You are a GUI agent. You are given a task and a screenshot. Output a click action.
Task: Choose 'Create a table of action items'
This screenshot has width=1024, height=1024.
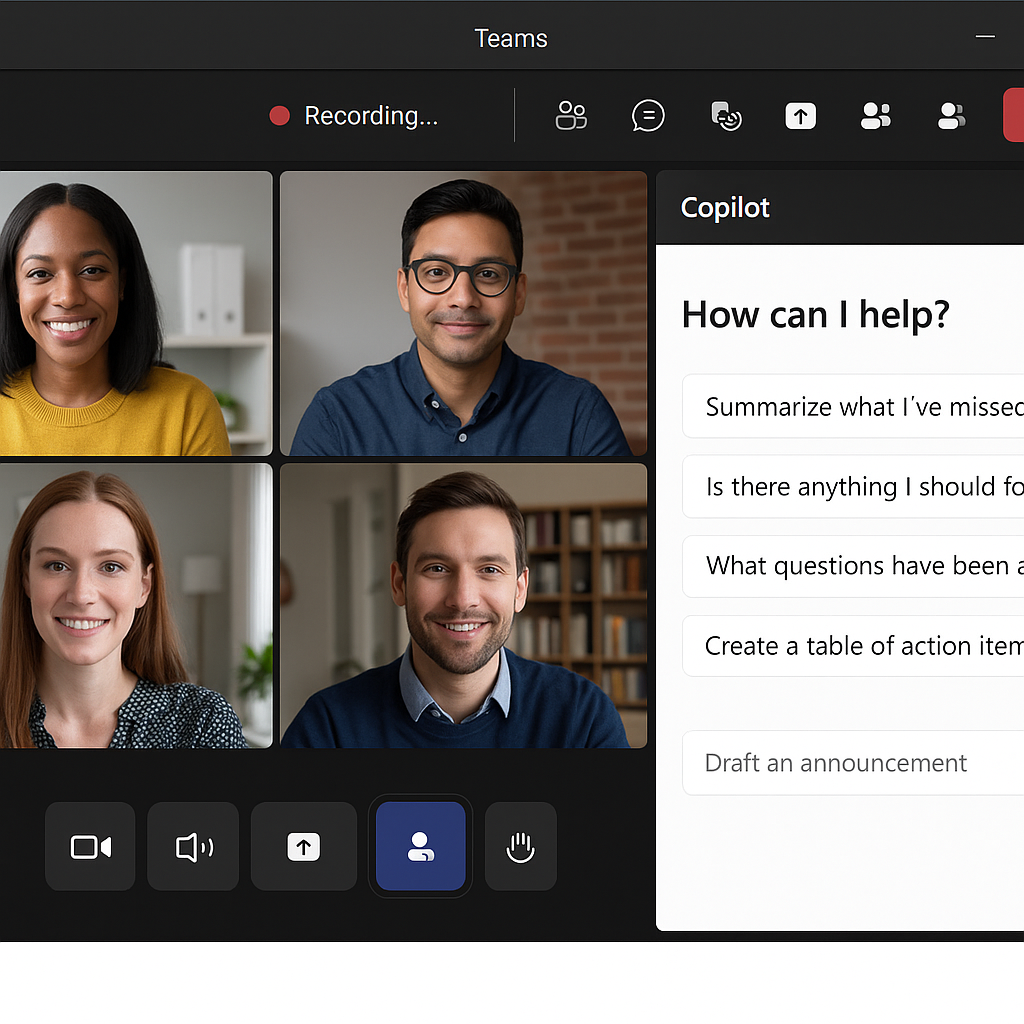point(853,646)
